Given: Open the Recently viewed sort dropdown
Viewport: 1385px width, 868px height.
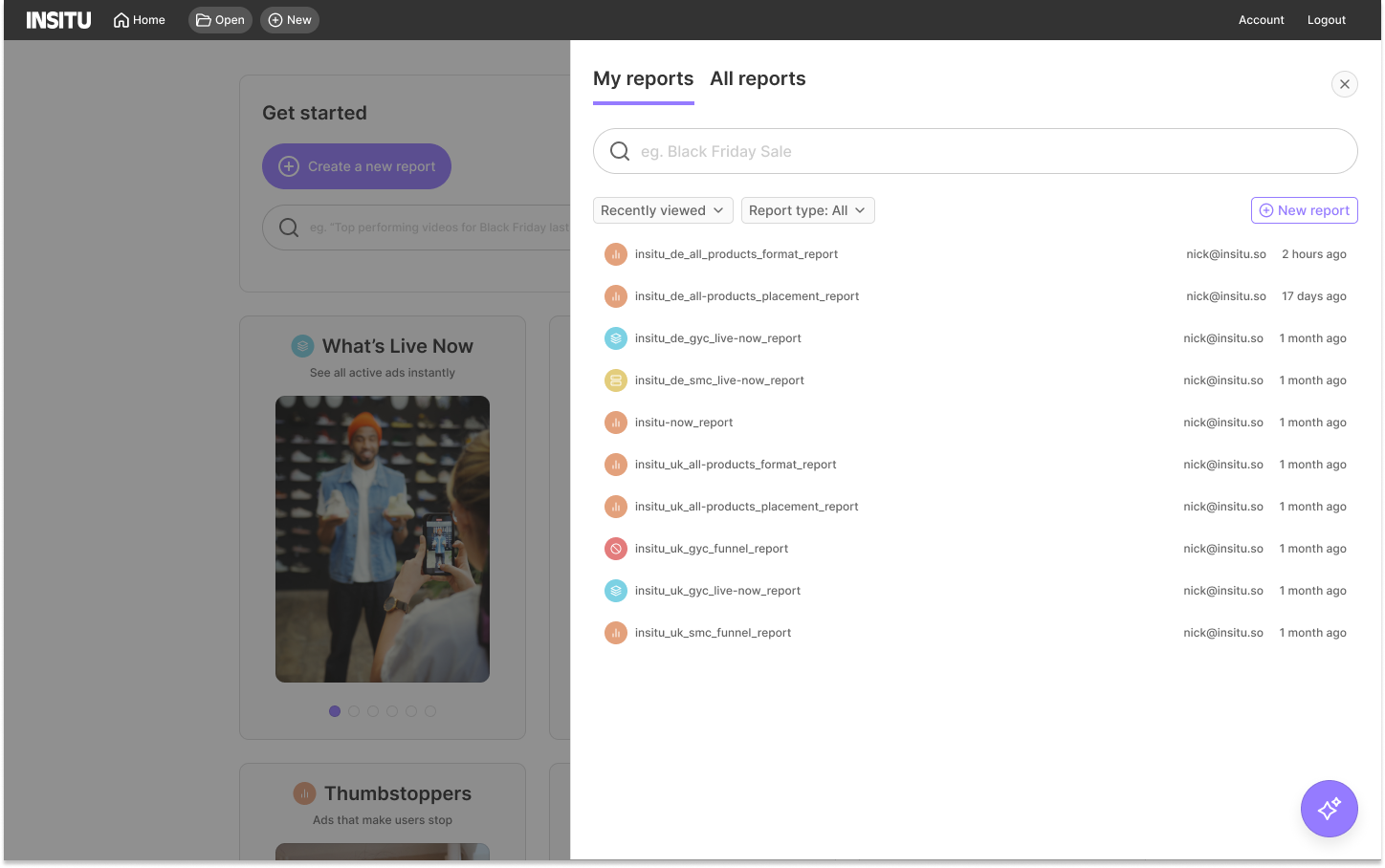Looking at the screenshot, I should (663, 210).
